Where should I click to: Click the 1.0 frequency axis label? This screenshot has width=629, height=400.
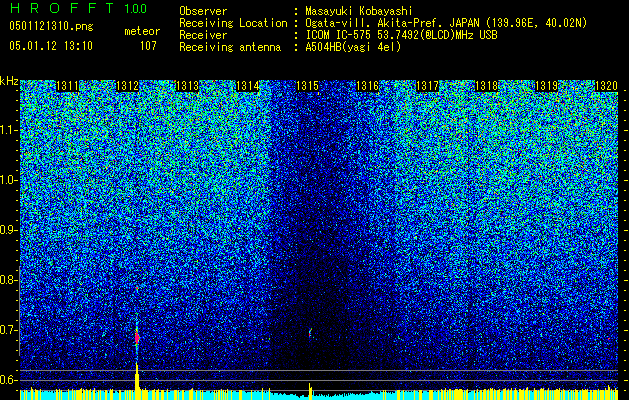coord(9,181)
